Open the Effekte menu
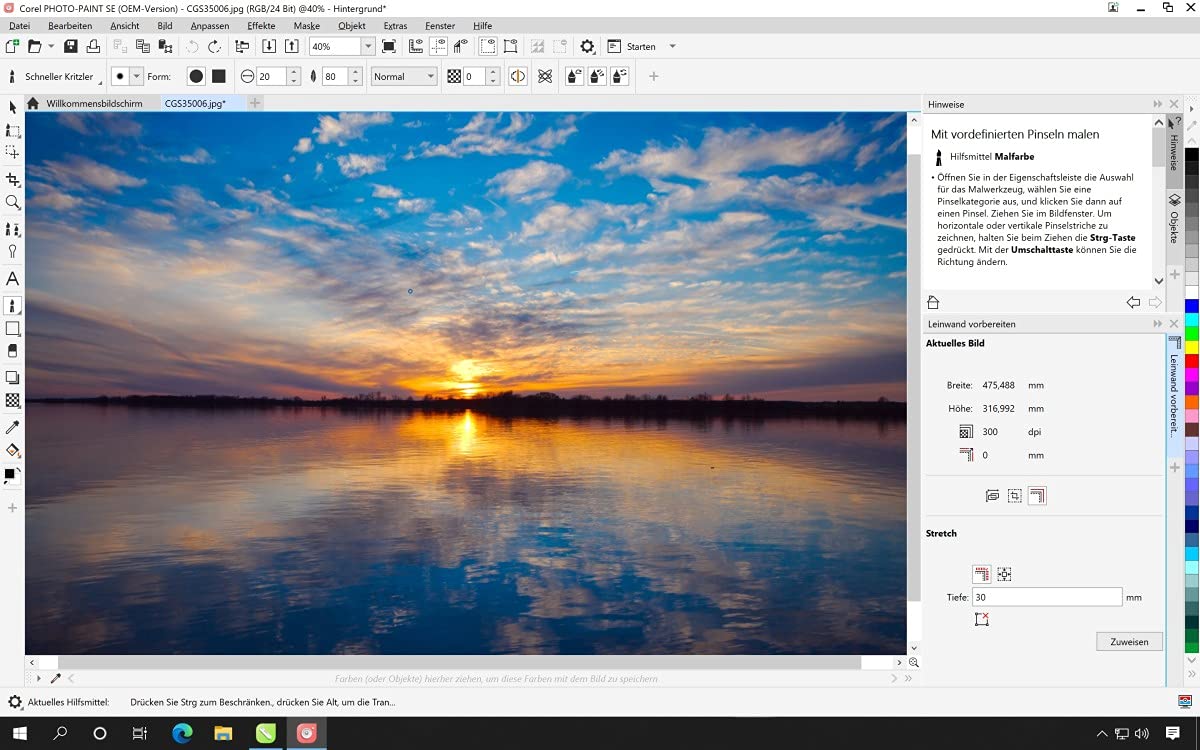 261,26
